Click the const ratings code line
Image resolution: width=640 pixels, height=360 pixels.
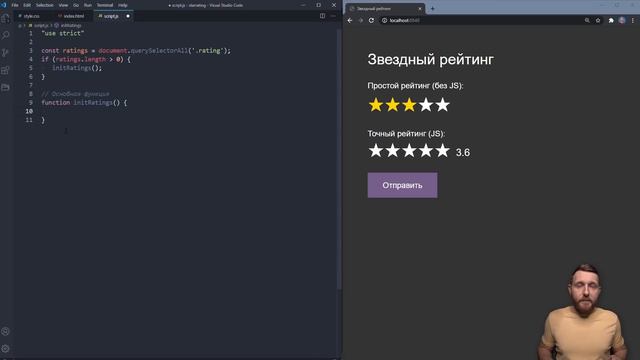(136, 51)
